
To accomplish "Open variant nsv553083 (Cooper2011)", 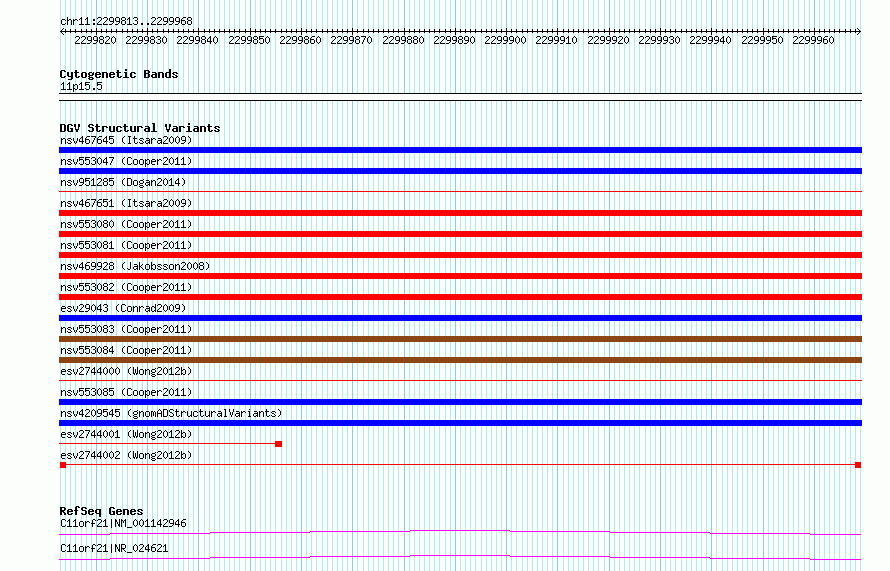I will click(126, 329).
